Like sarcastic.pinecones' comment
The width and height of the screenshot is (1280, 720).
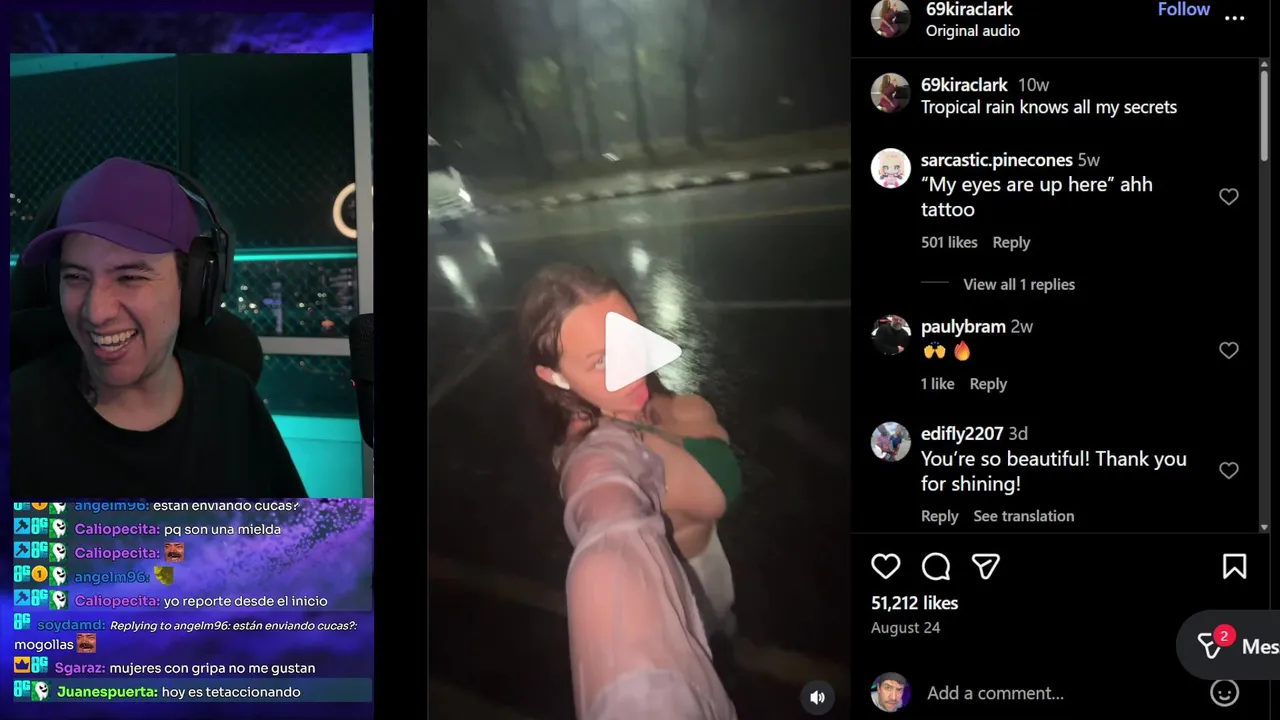(x=1229, y=197)
